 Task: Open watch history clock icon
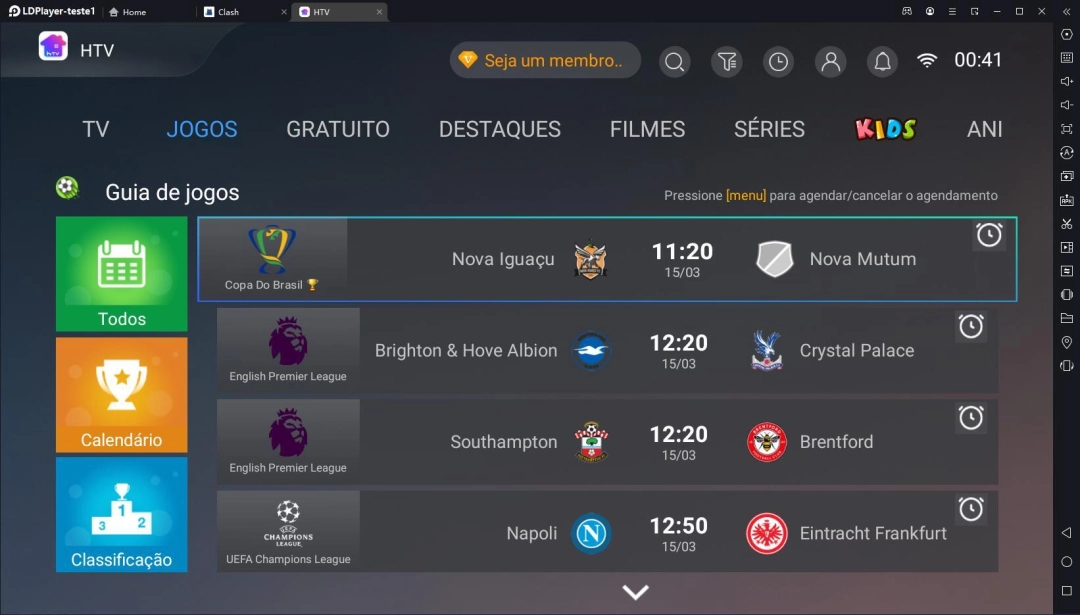pos(778,61)
